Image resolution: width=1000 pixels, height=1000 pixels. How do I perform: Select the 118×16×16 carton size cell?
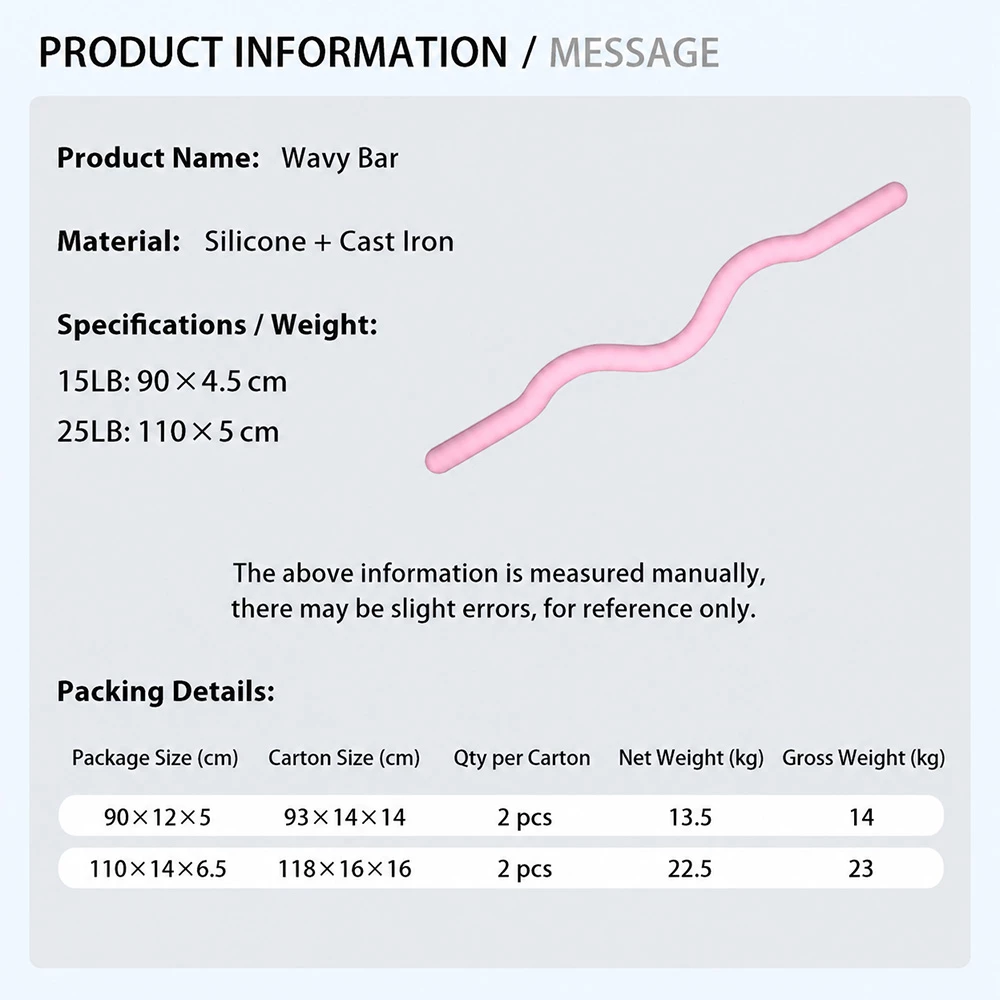coord(345,869)
